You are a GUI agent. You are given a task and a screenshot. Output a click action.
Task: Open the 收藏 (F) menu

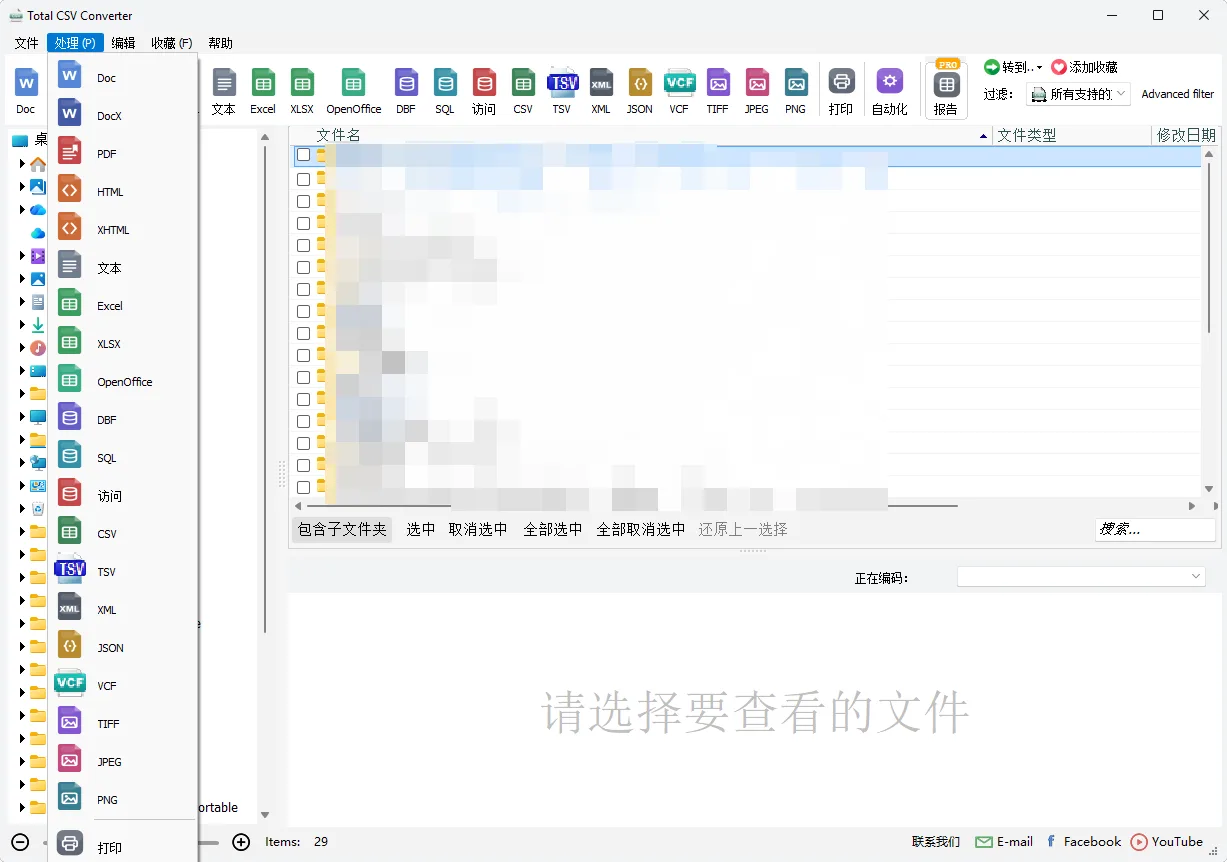171,43
